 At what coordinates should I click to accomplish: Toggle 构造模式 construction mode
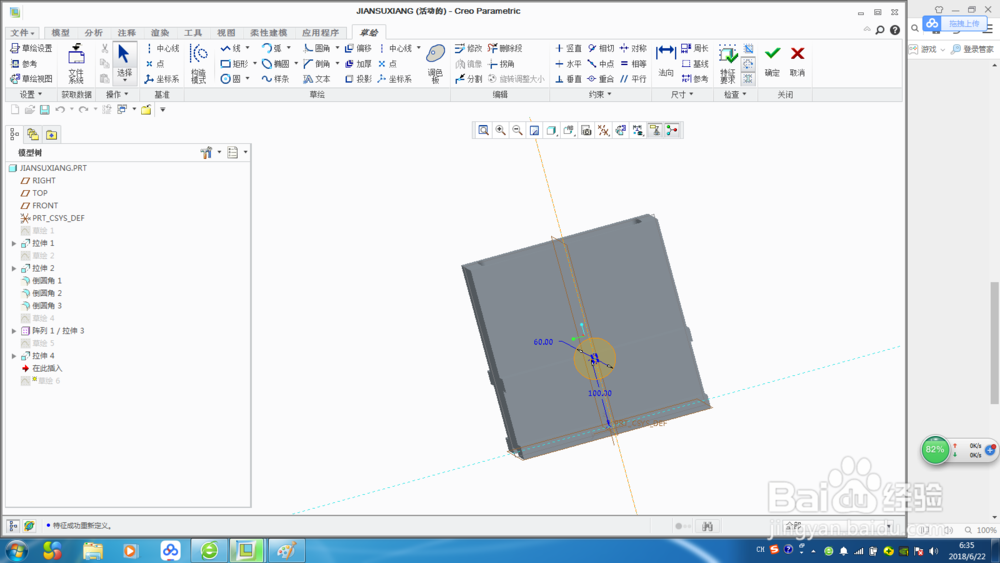point(198,64)
